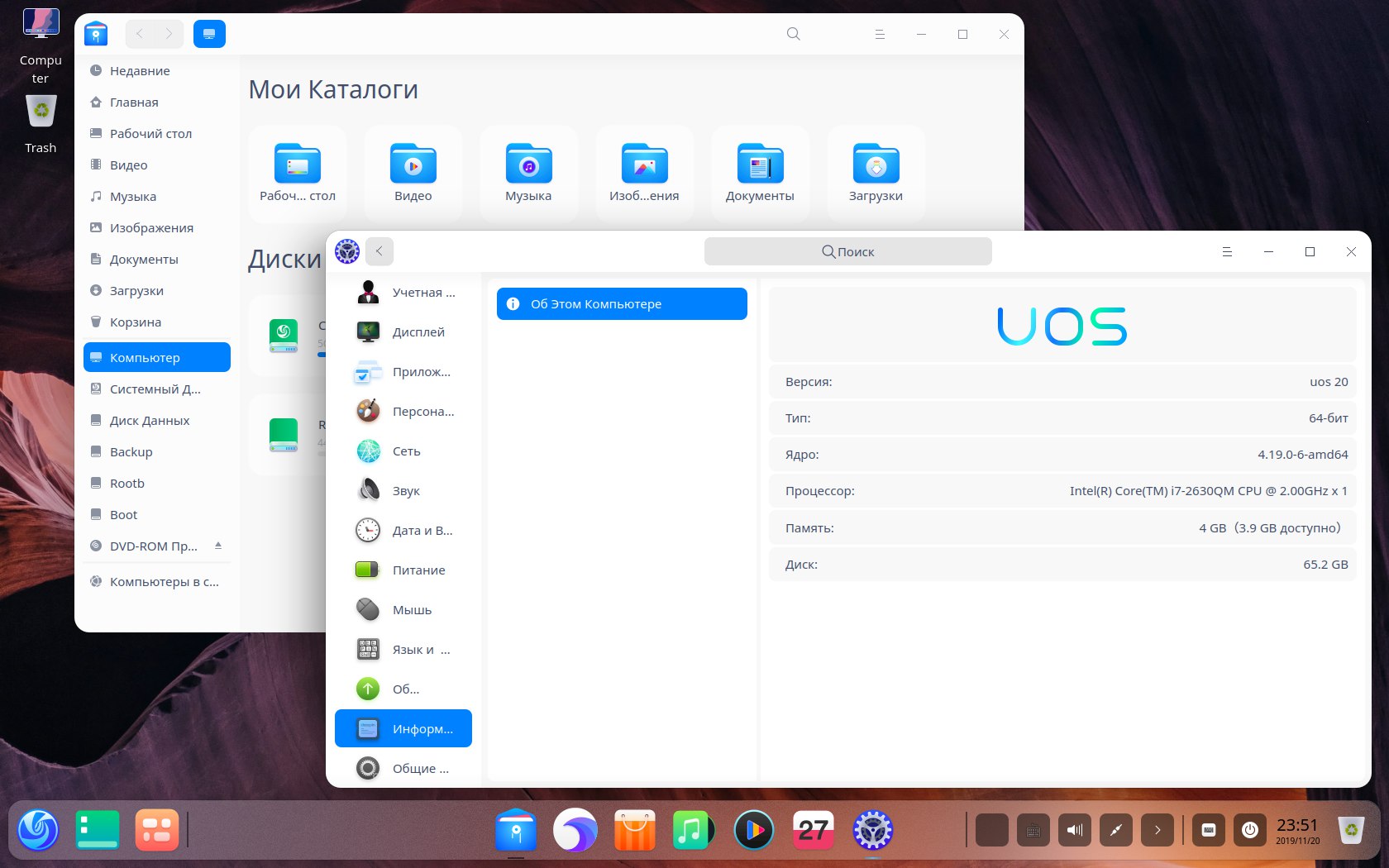1389x868 pixels.
Task: Eject the DVD-ROM drive
Action: (x=218, y=546)
